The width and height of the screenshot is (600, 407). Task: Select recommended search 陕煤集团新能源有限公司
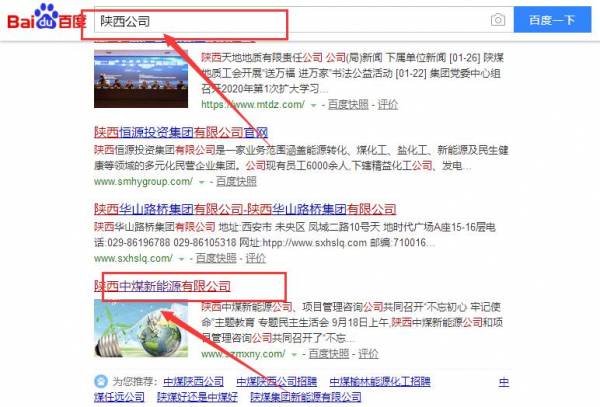[305, 397]
